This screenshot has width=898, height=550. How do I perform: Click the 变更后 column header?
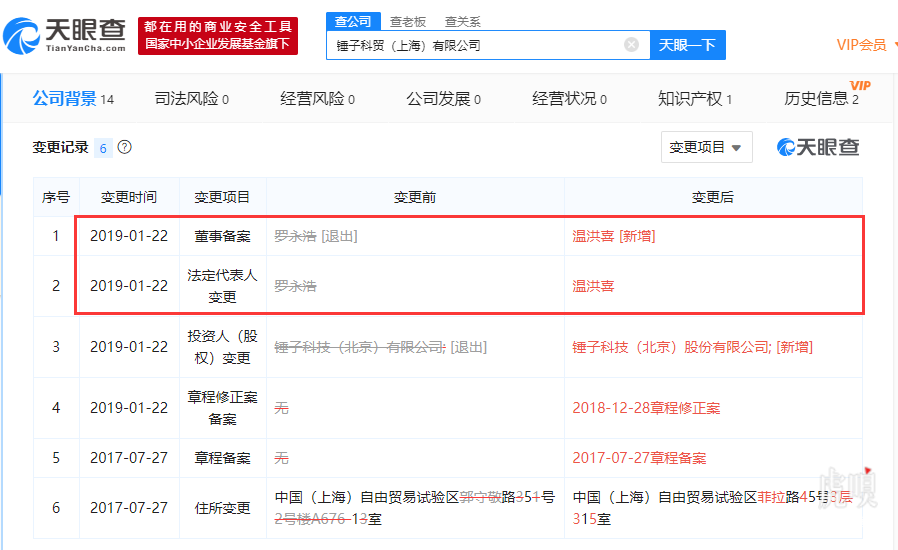click(x=713, y=197)
